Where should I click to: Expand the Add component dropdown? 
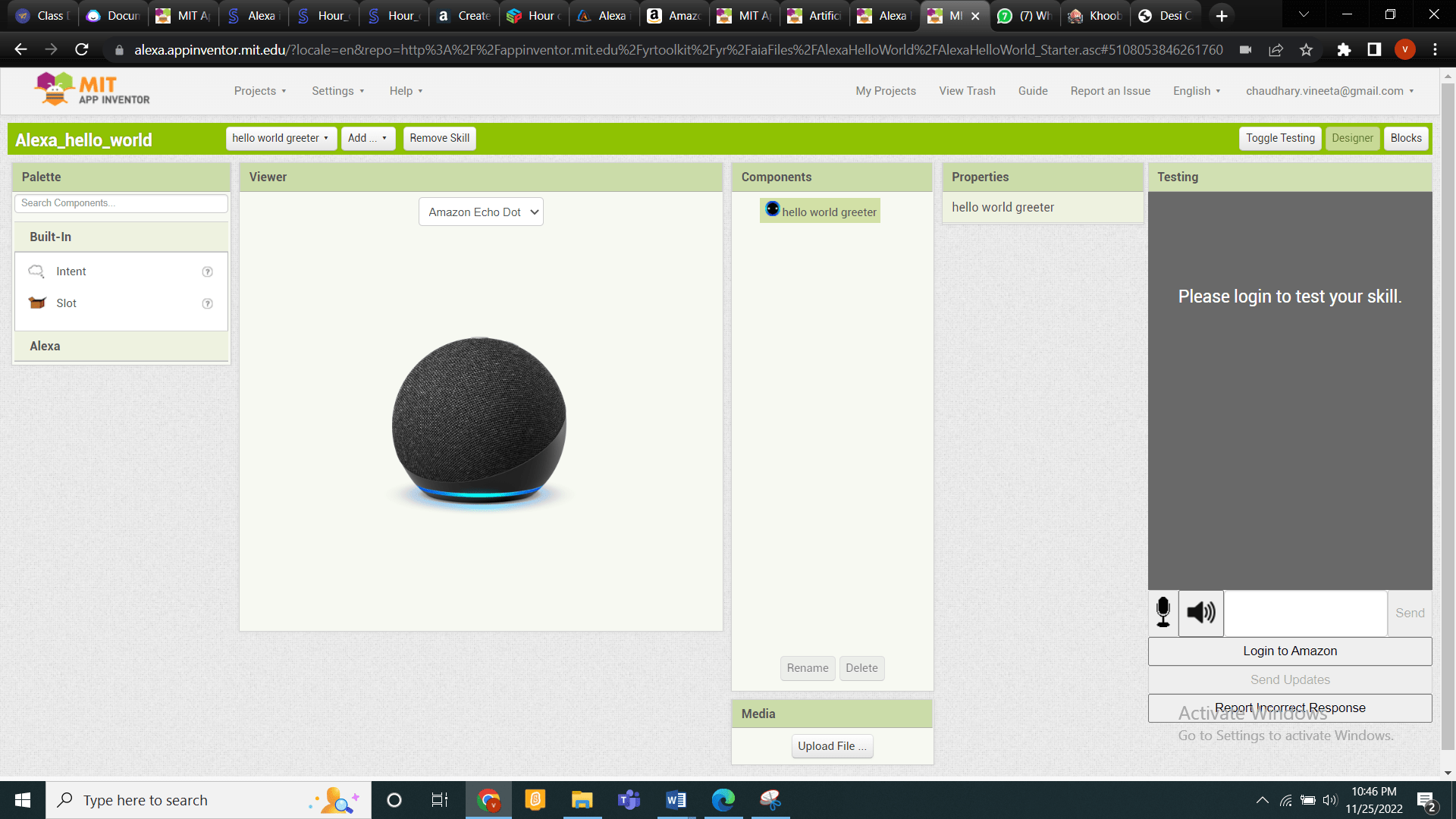click(x=368, y=138)
